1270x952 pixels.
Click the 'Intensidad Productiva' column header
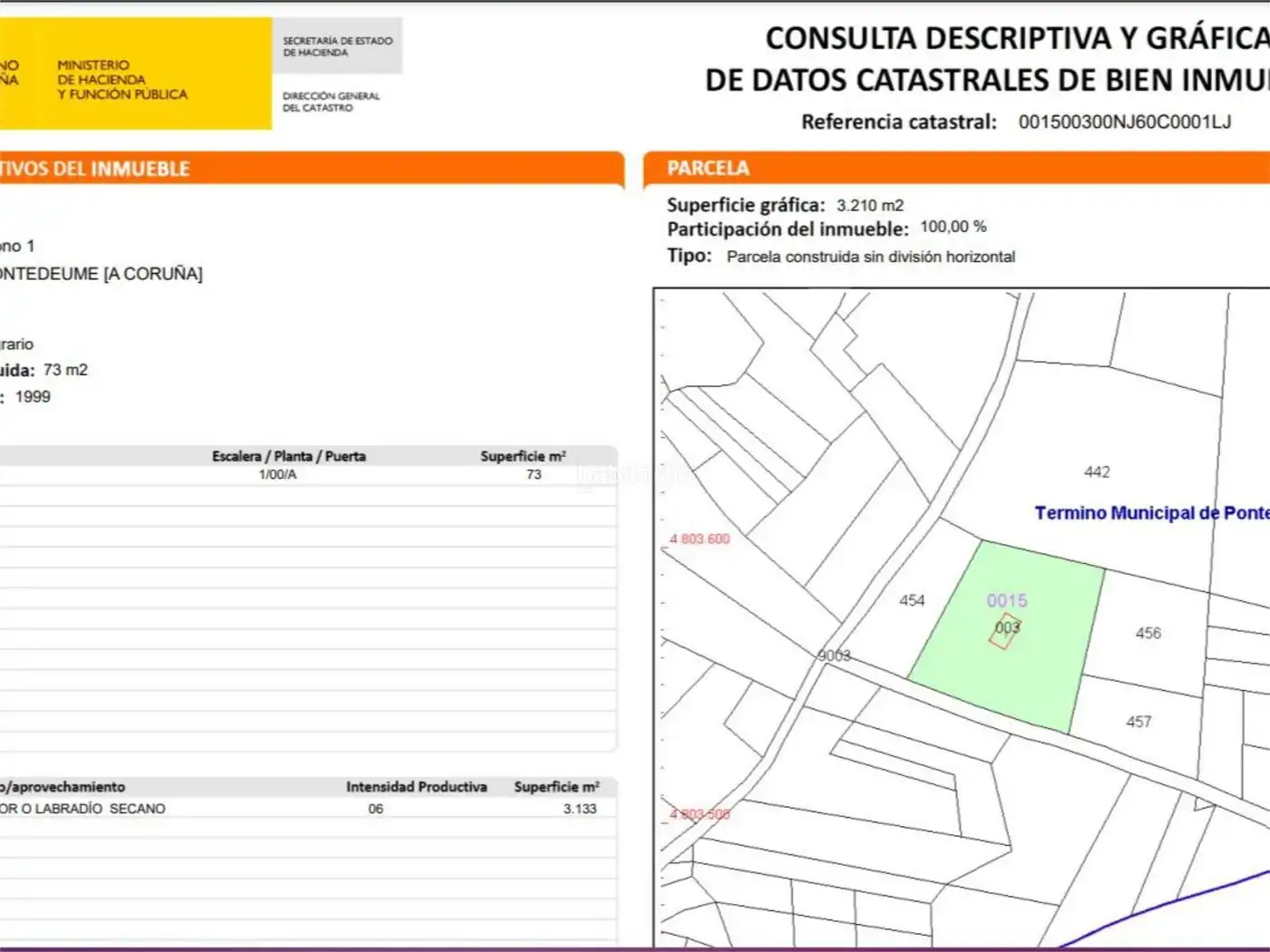(416, 787)
